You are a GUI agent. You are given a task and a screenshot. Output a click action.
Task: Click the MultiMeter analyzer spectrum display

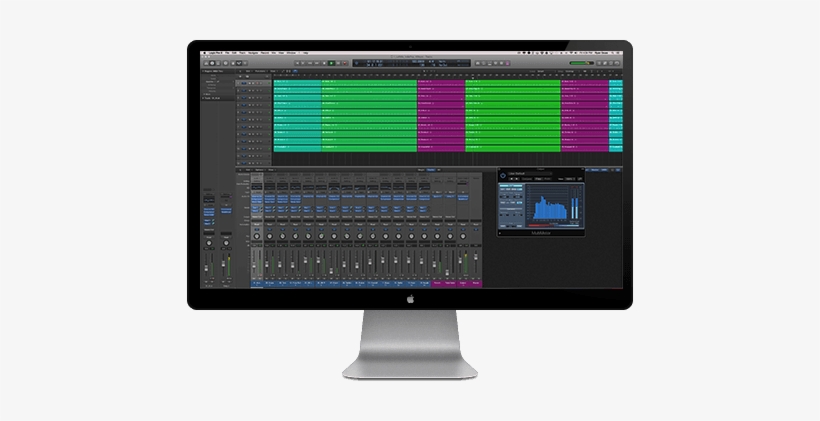[548, 202]
